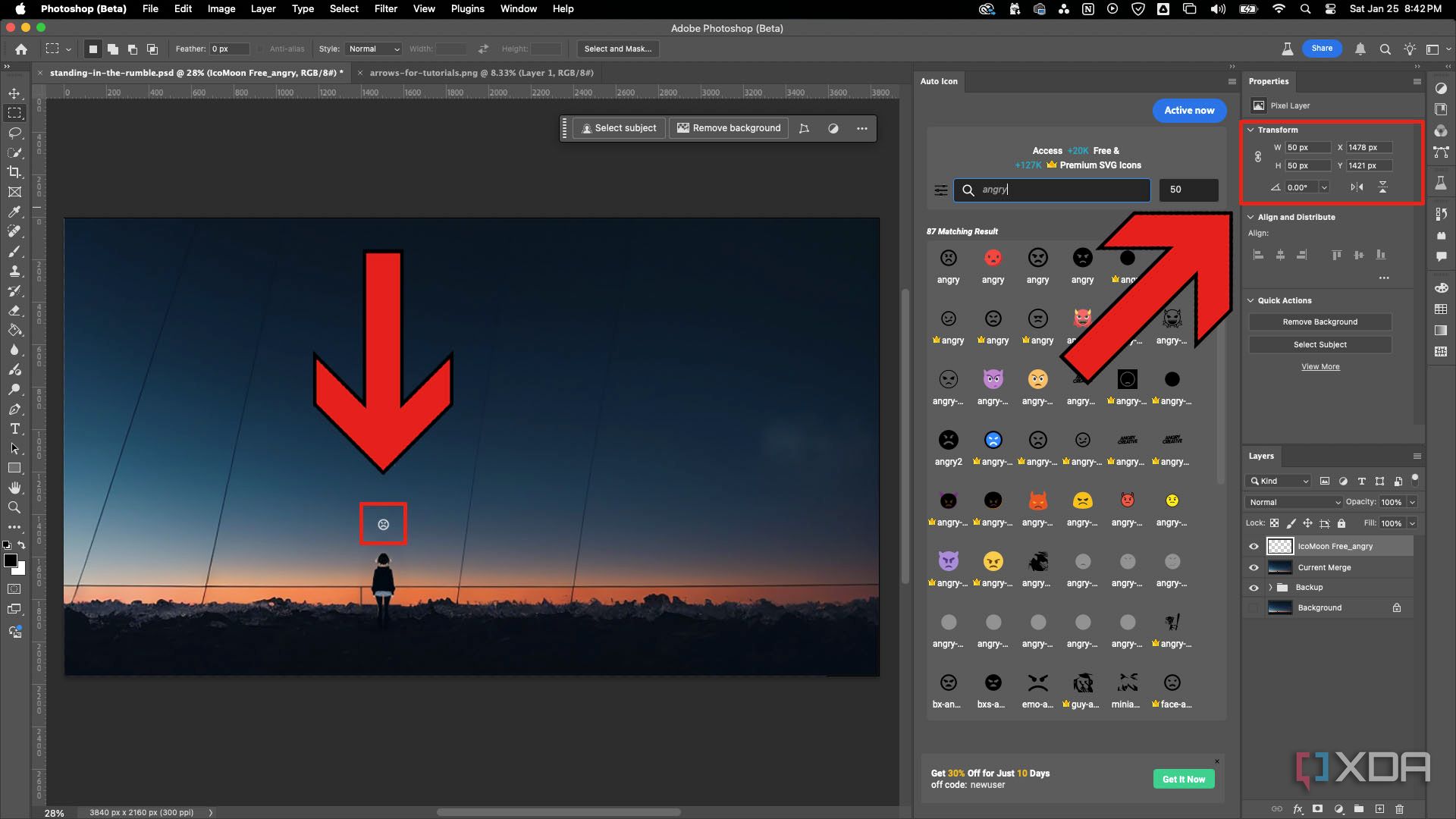Image resolution: width=1456 pixels, height=819 pixels.
Task: Select the Lasso tool
Action: (14, 133)
